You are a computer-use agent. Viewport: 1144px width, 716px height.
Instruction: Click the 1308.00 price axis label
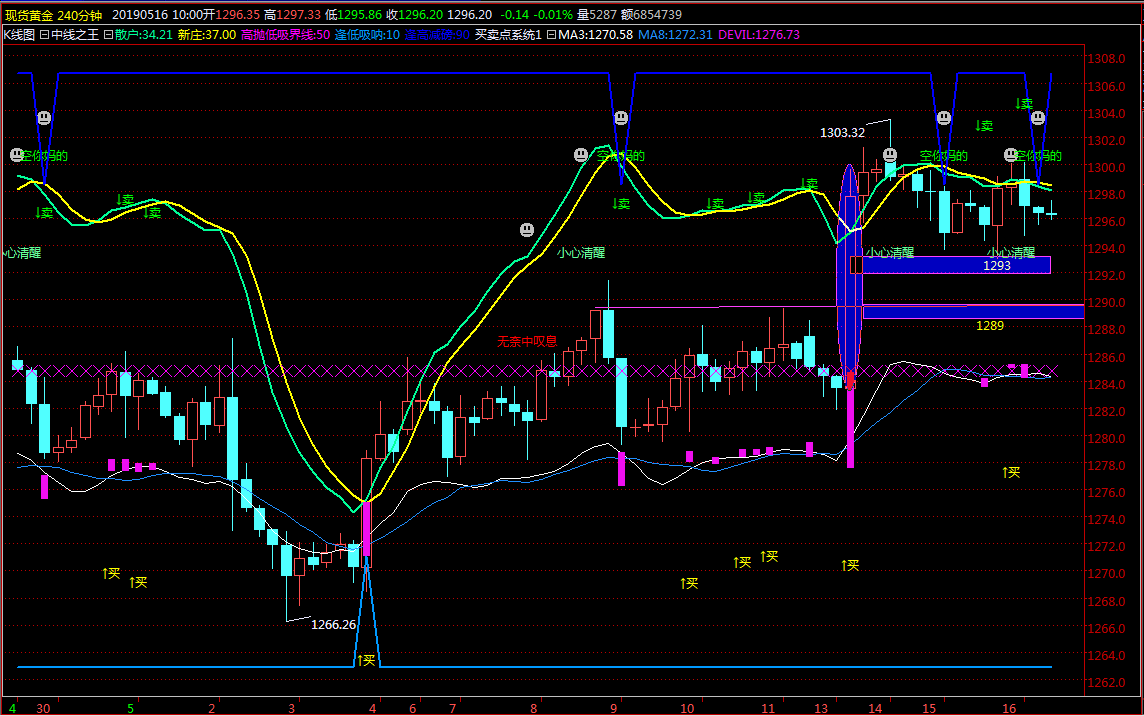pos(1106,59)
